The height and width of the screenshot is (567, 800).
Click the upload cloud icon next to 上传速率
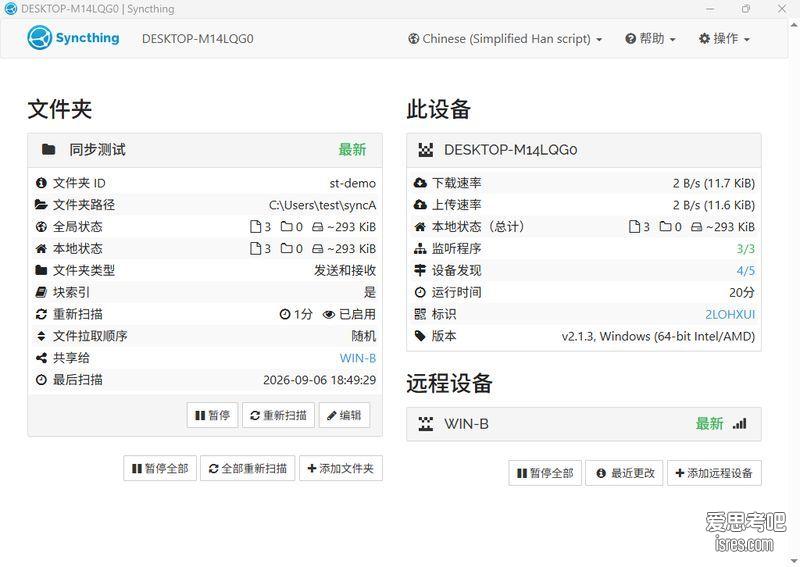[x=420, y=205]
